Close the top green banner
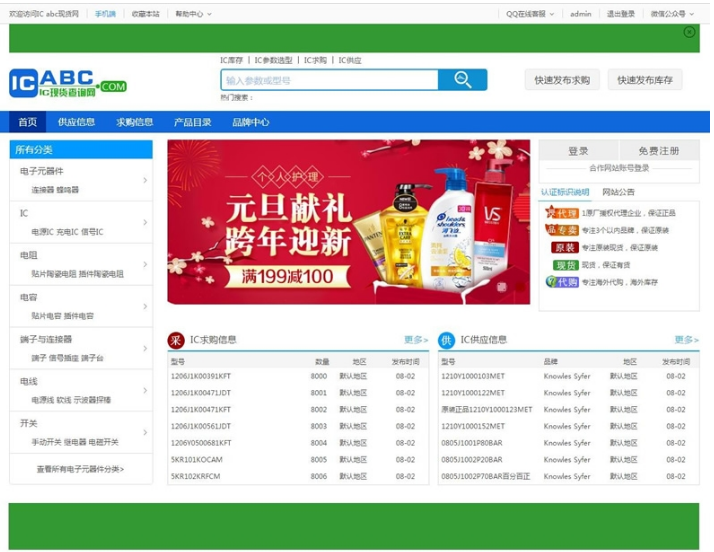Viewport: 714px width, 552px height. (x=689, y=32)
